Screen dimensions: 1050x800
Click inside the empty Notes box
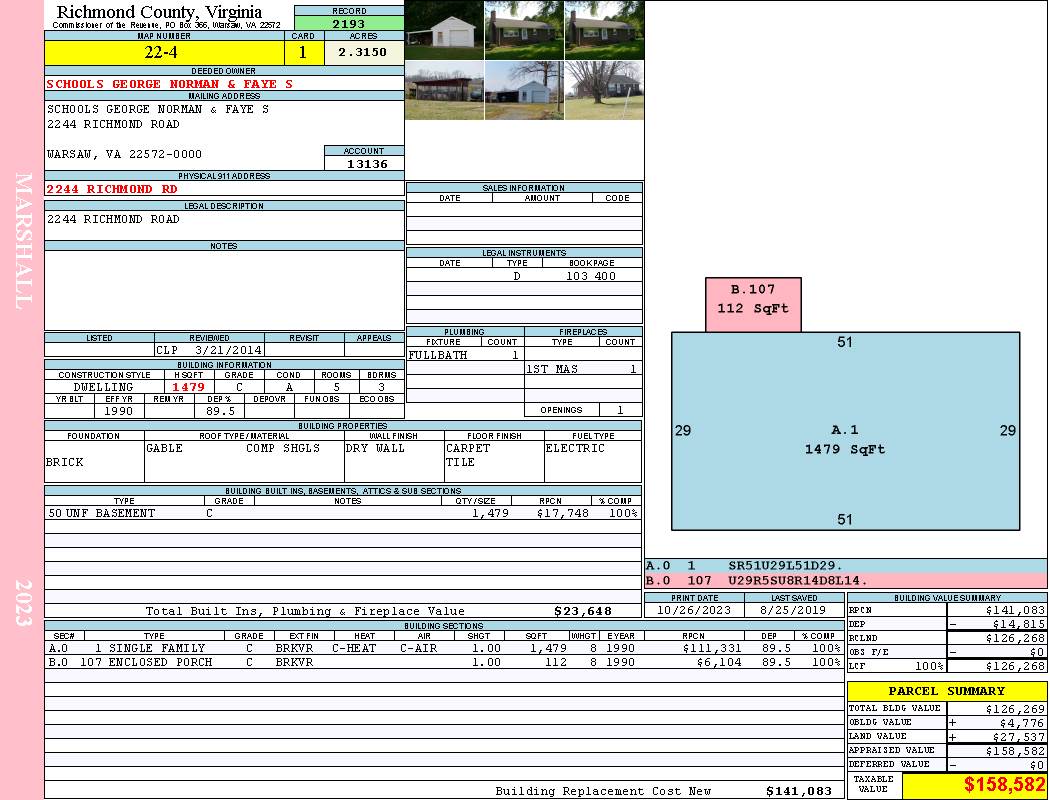pos(224,290)
